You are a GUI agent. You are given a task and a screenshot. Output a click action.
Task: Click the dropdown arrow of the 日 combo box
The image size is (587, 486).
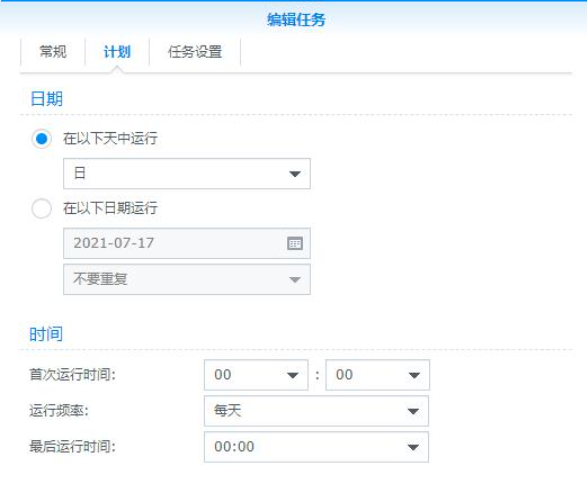(x=295, y=174)
